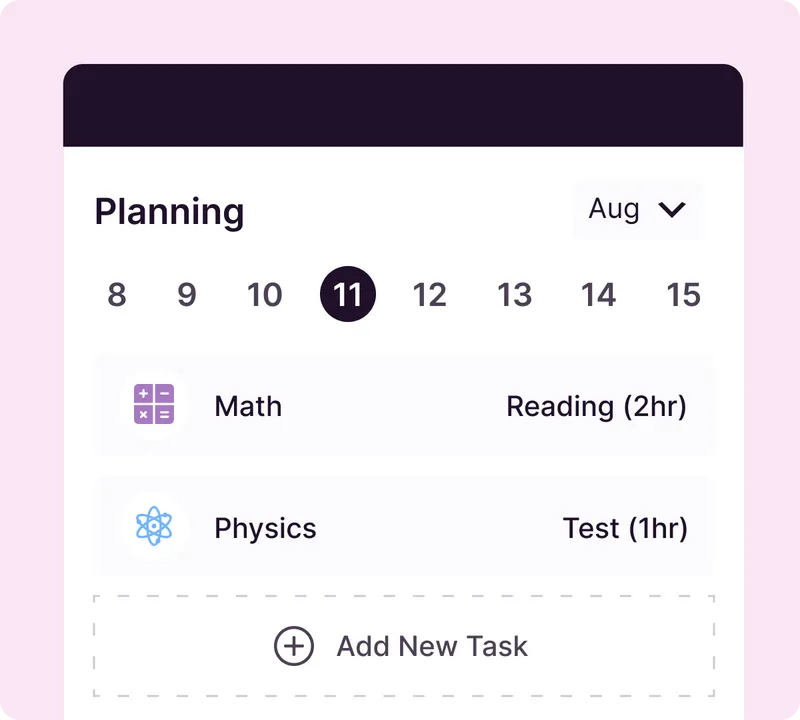The width and height of the screenshot is (800, 720).
Task: Select date 10 in the planner
Action: tap(263, 295)
